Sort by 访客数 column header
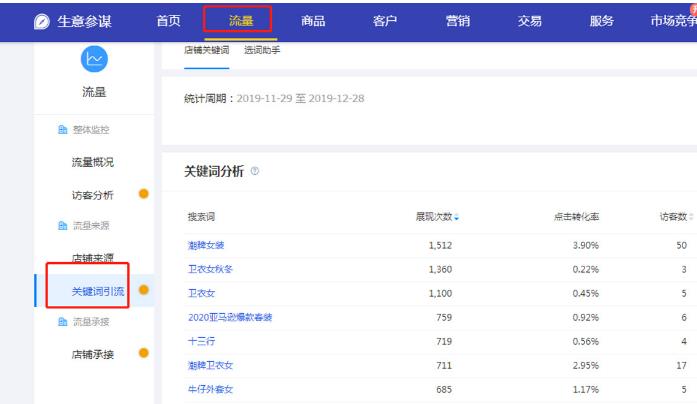 pos(675,217)
